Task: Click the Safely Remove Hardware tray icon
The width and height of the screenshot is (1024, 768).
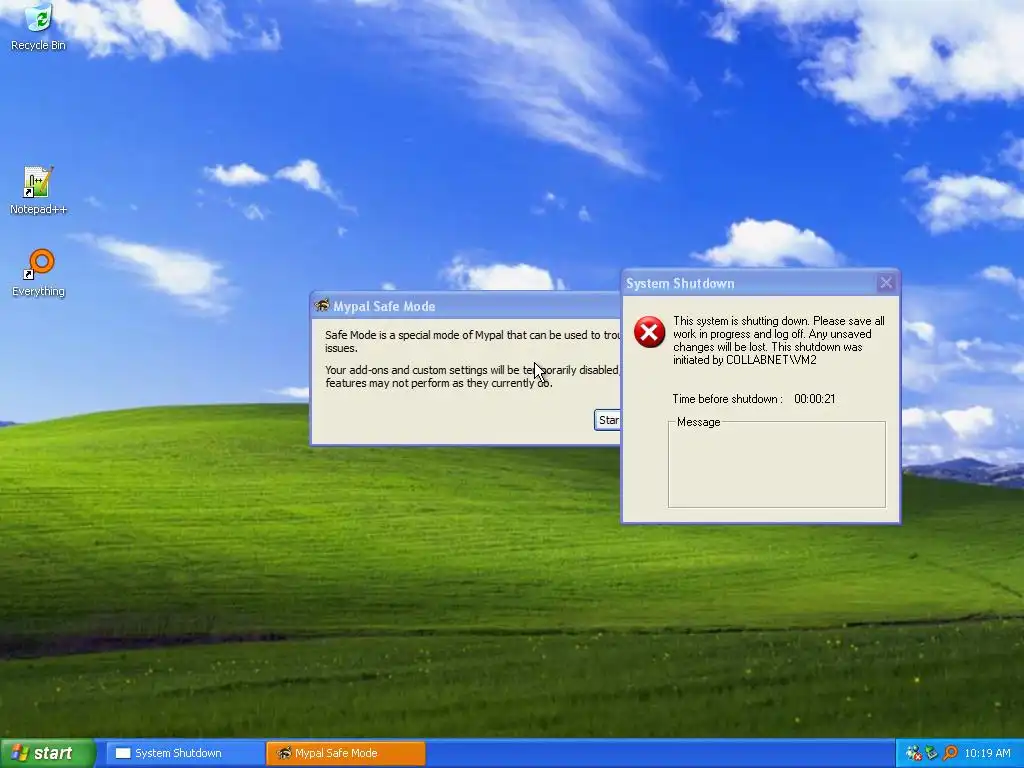Action: click(x=932, y=753)
